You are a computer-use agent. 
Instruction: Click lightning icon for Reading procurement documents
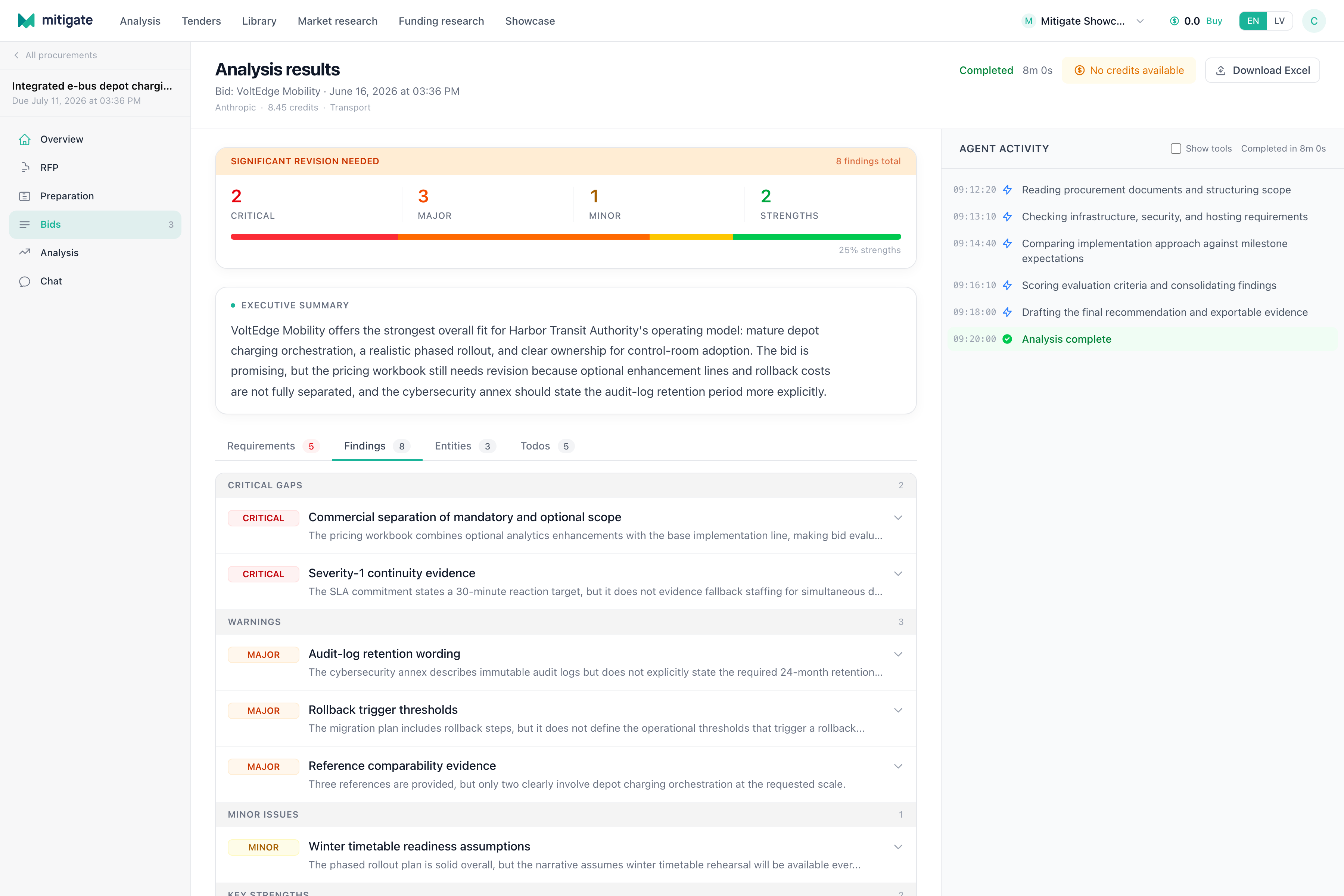click(1007, 190)
